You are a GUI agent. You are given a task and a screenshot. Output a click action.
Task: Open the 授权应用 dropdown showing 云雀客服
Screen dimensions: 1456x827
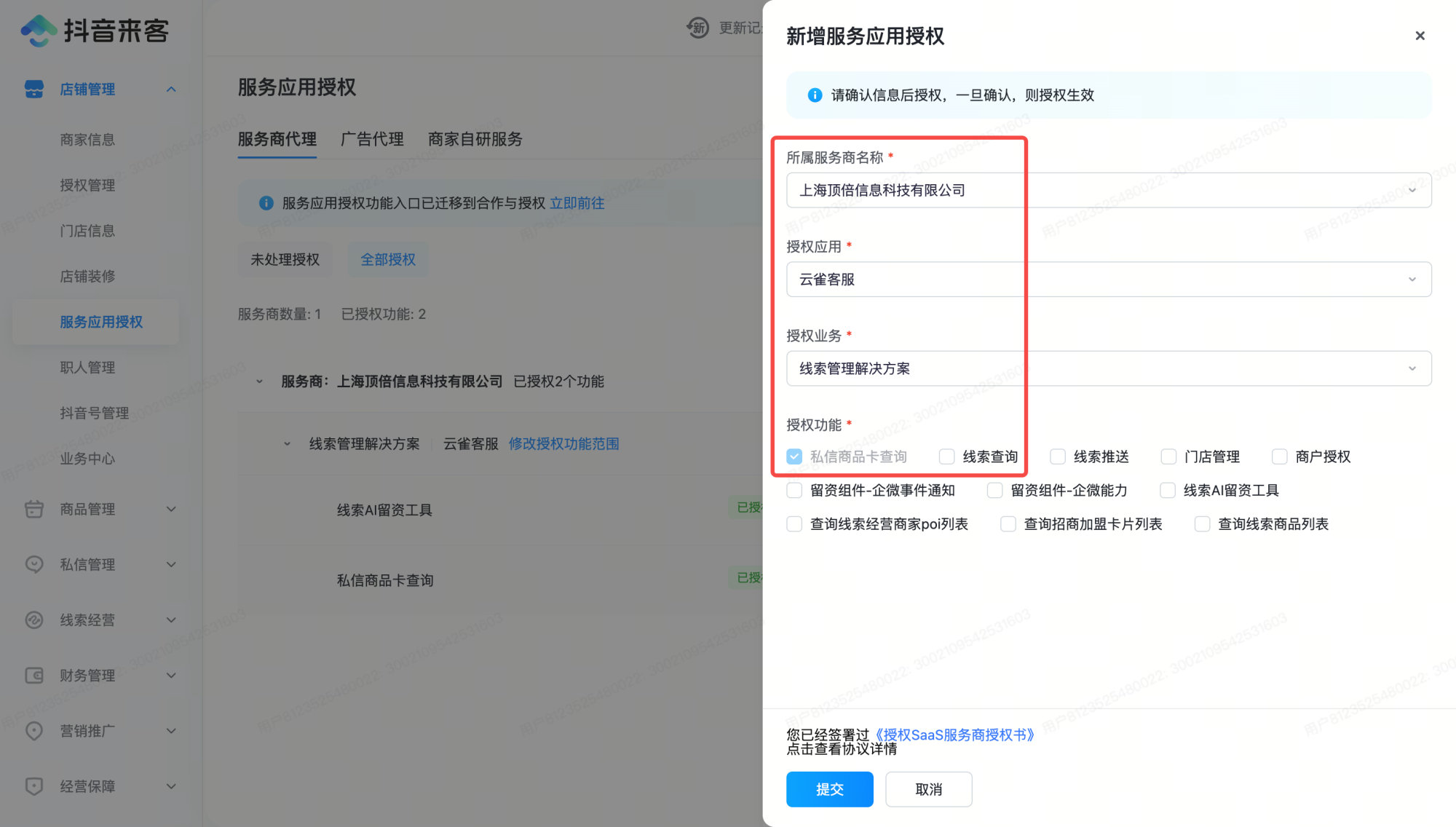click(x=1109, y=280)
